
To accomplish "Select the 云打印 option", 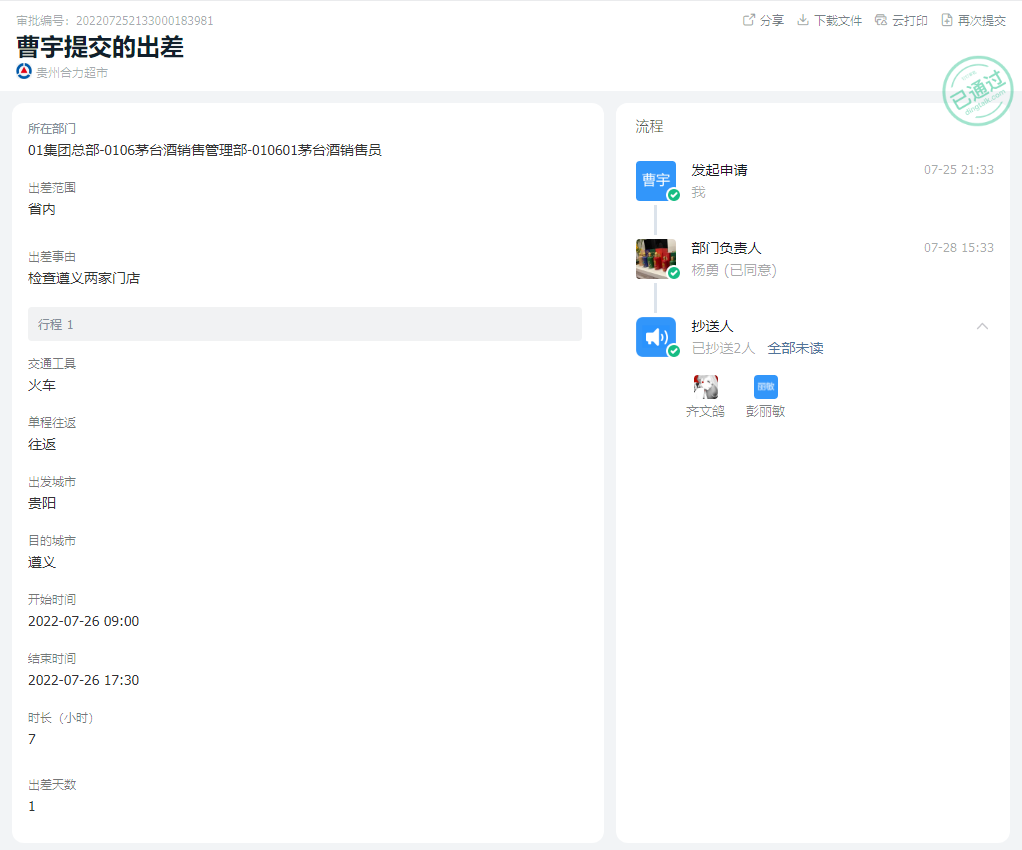I will click(x=910, y=20).
